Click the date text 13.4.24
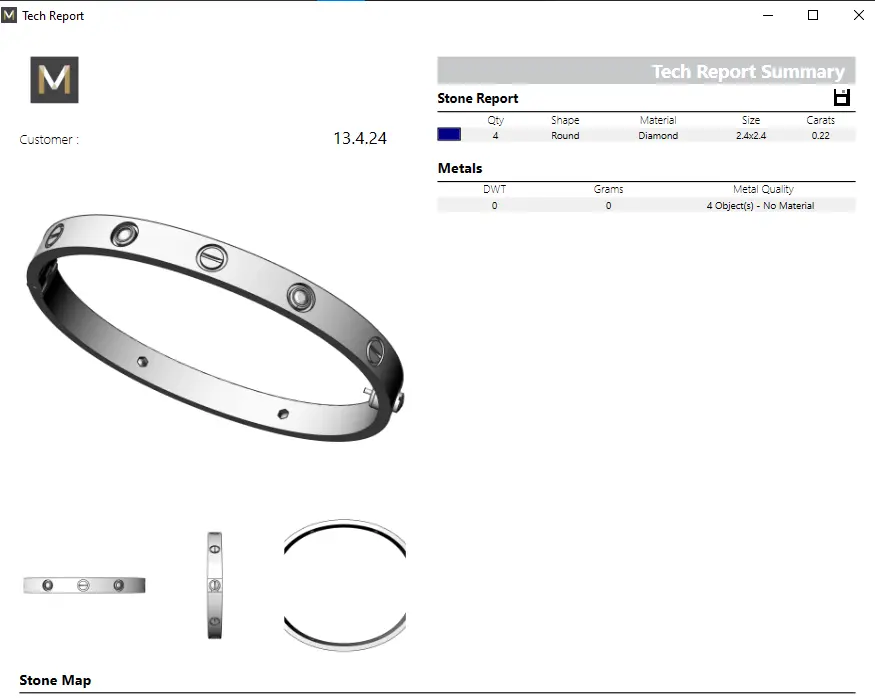This screenshot has width=875, height=698. point(359,139)
